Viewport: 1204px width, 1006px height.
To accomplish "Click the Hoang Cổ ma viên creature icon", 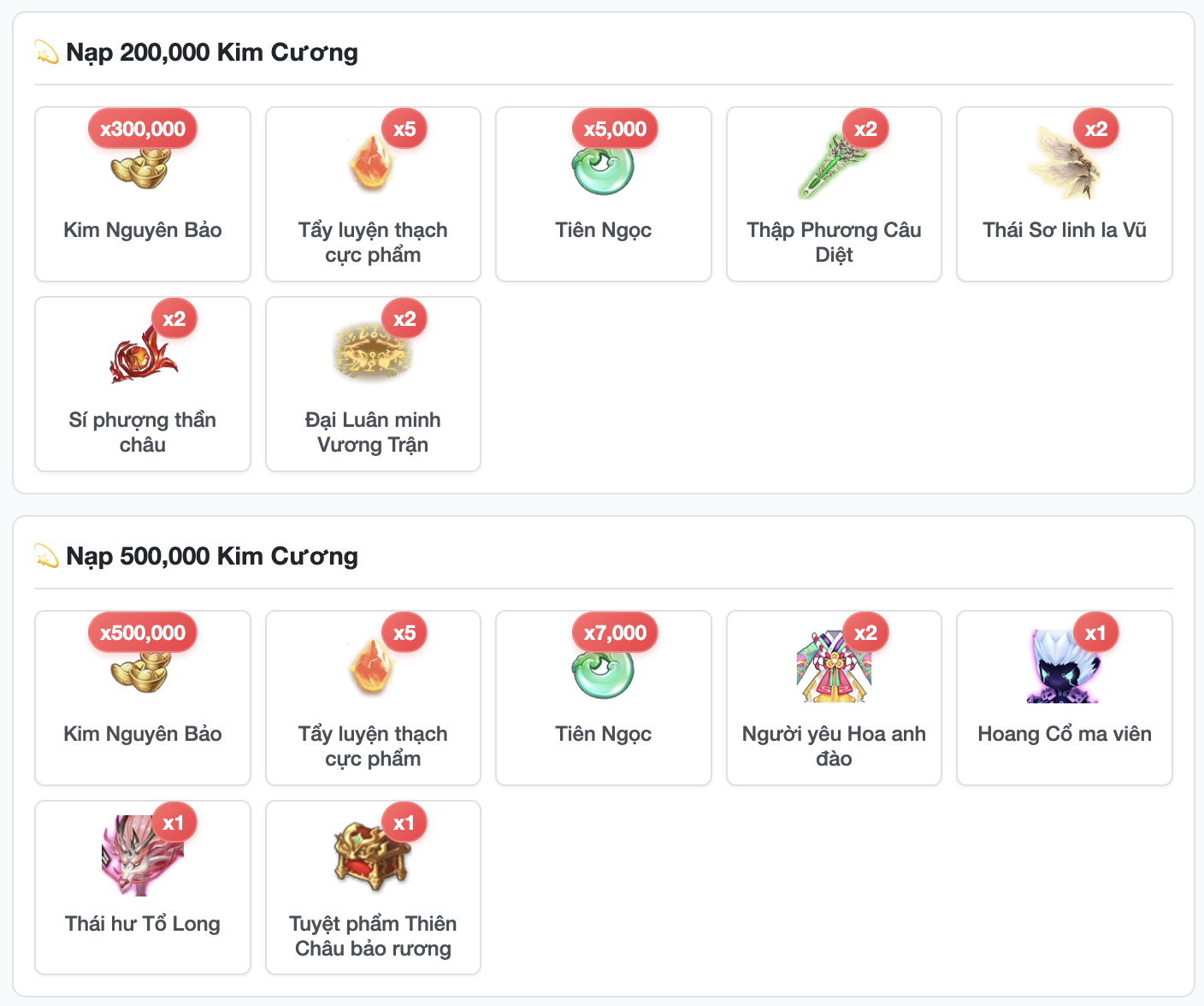I will click(1064, 666).
